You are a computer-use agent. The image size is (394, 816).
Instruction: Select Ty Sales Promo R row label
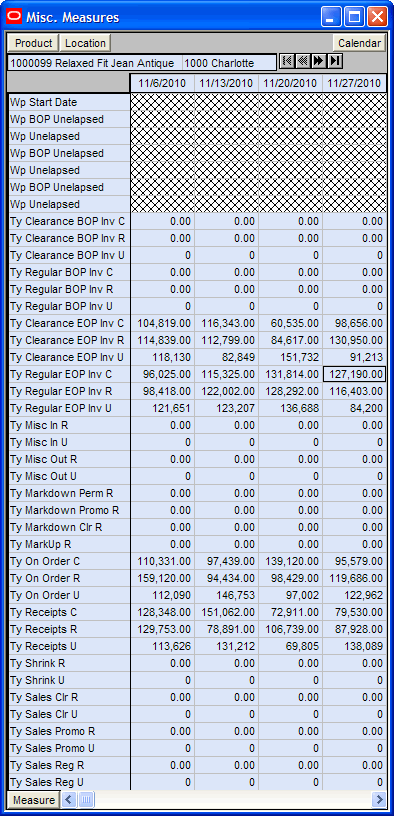pyautogui.click(x=69, y=732)
